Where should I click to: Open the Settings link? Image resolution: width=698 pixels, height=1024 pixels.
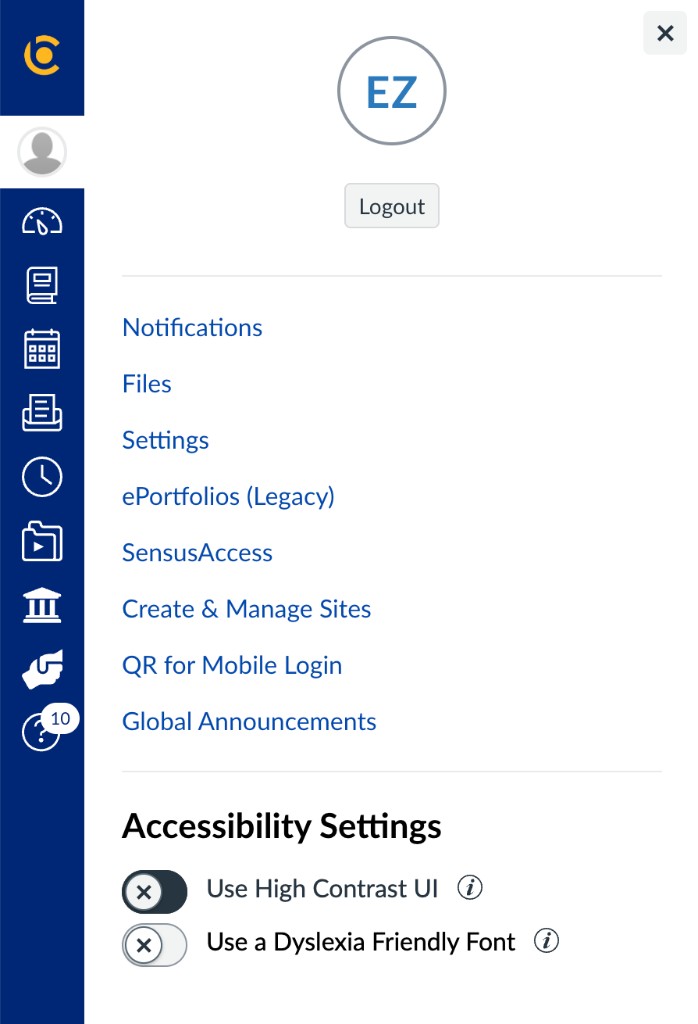(x=165, y=440)
